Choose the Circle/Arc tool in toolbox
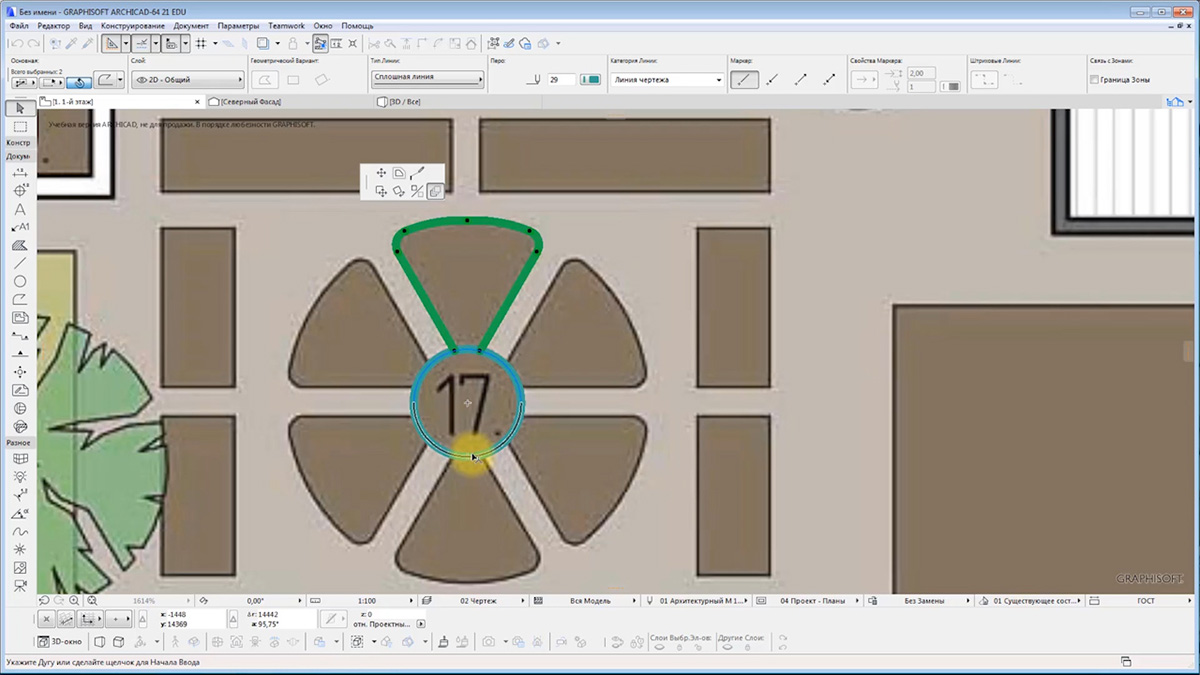This screenshot has width=1200, height=675. [x=19, y=281]
